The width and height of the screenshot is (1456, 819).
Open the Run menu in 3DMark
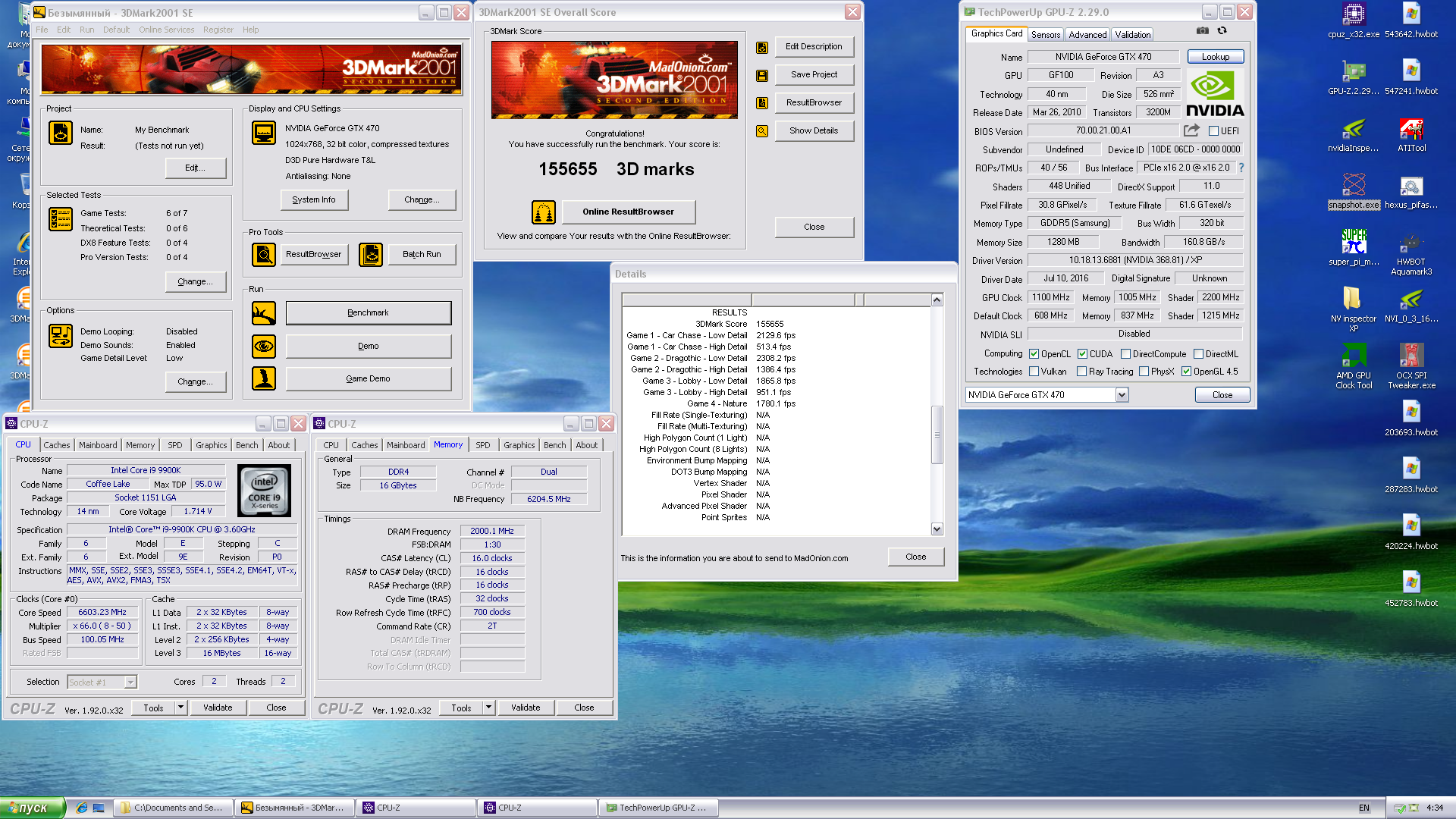click(x=86, y=30)
